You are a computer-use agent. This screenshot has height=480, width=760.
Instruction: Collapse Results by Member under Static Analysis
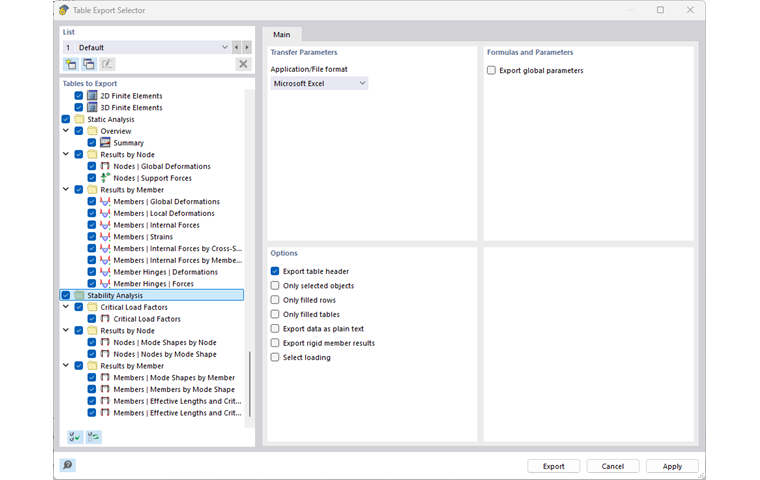click(66, 190)
